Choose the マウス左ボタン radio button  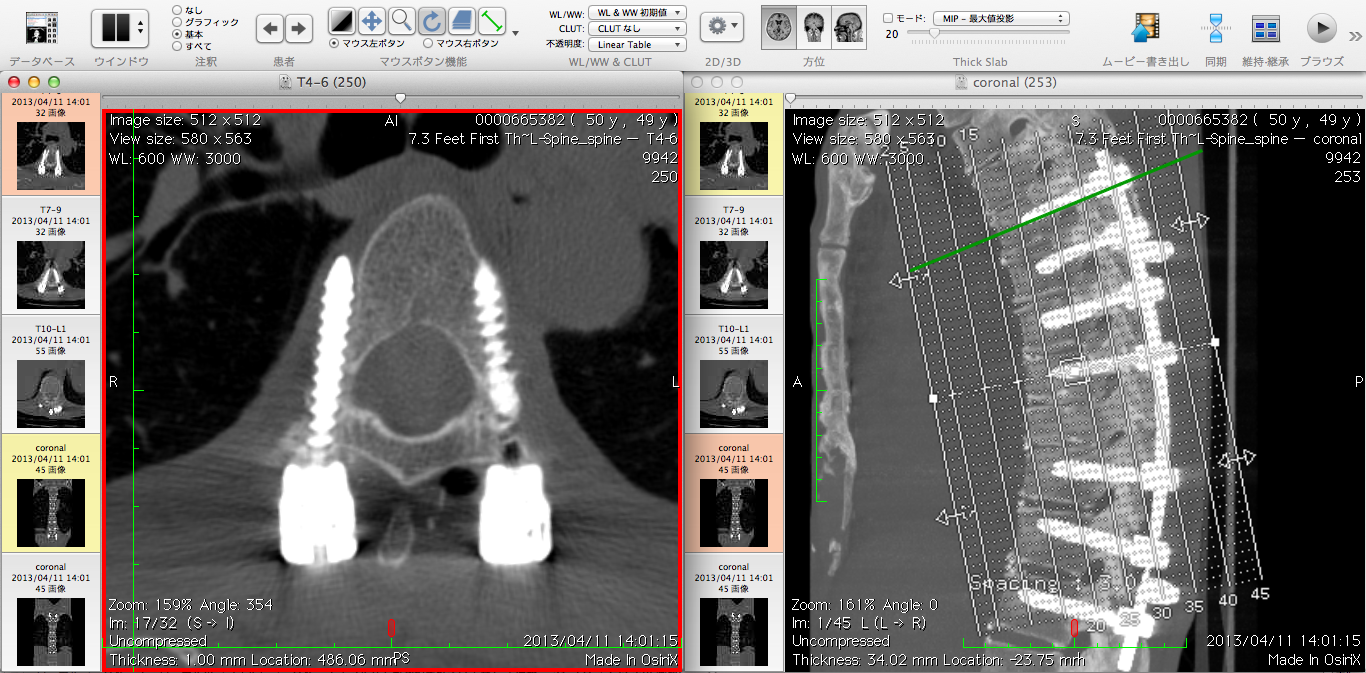[335, 43]
